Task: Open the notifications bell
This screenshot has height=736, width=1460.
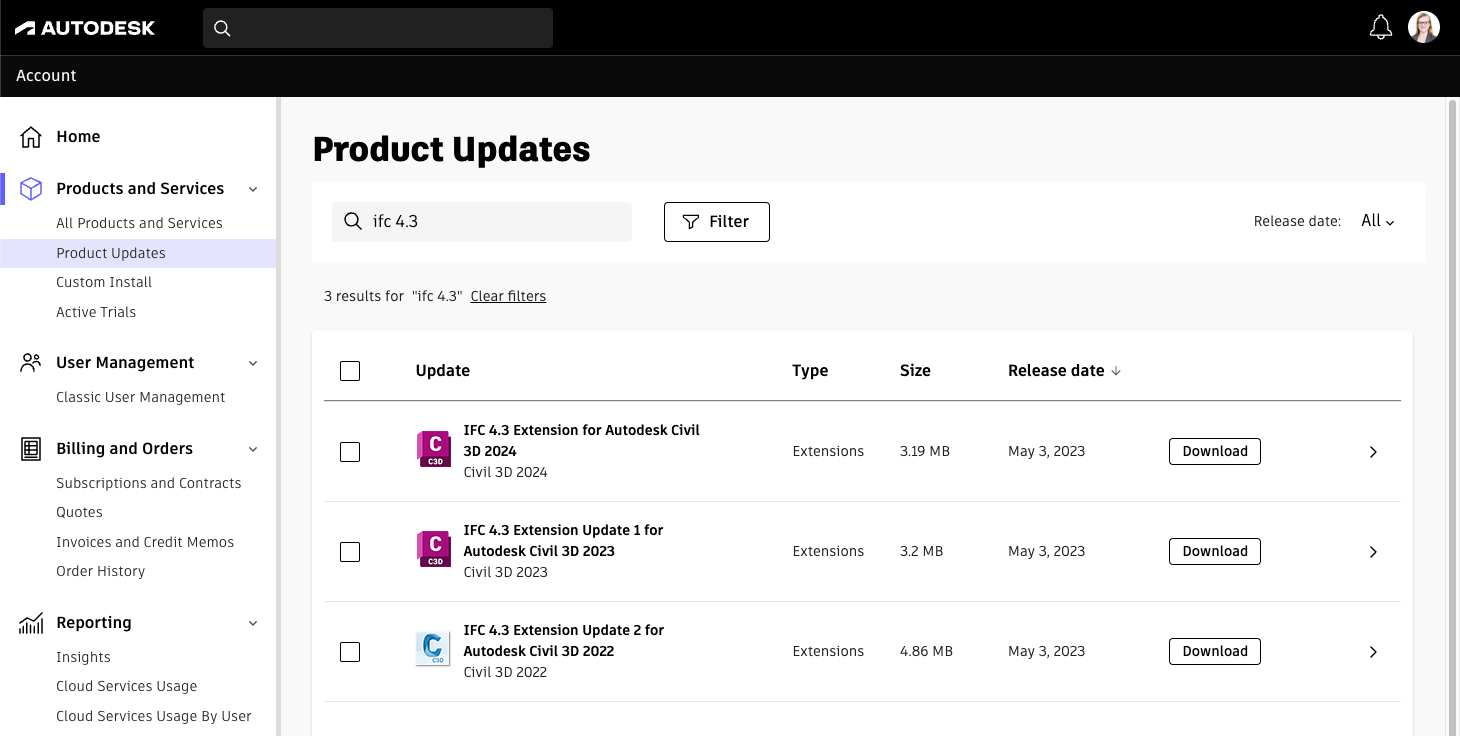Action: tap(1380, 27)
